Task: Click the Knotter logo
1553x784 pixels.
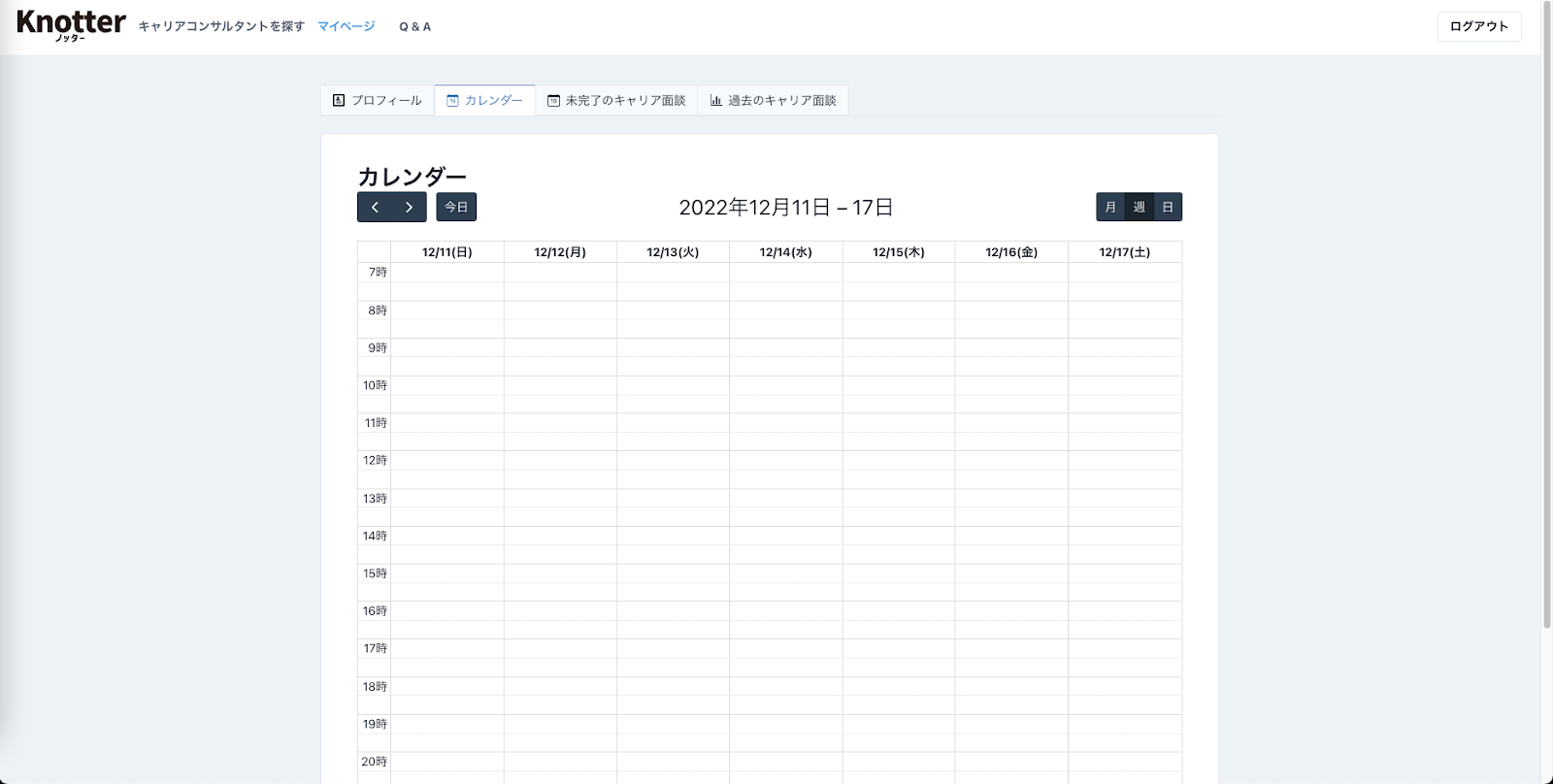Action: pyautogui.click(x=71, y=24)
